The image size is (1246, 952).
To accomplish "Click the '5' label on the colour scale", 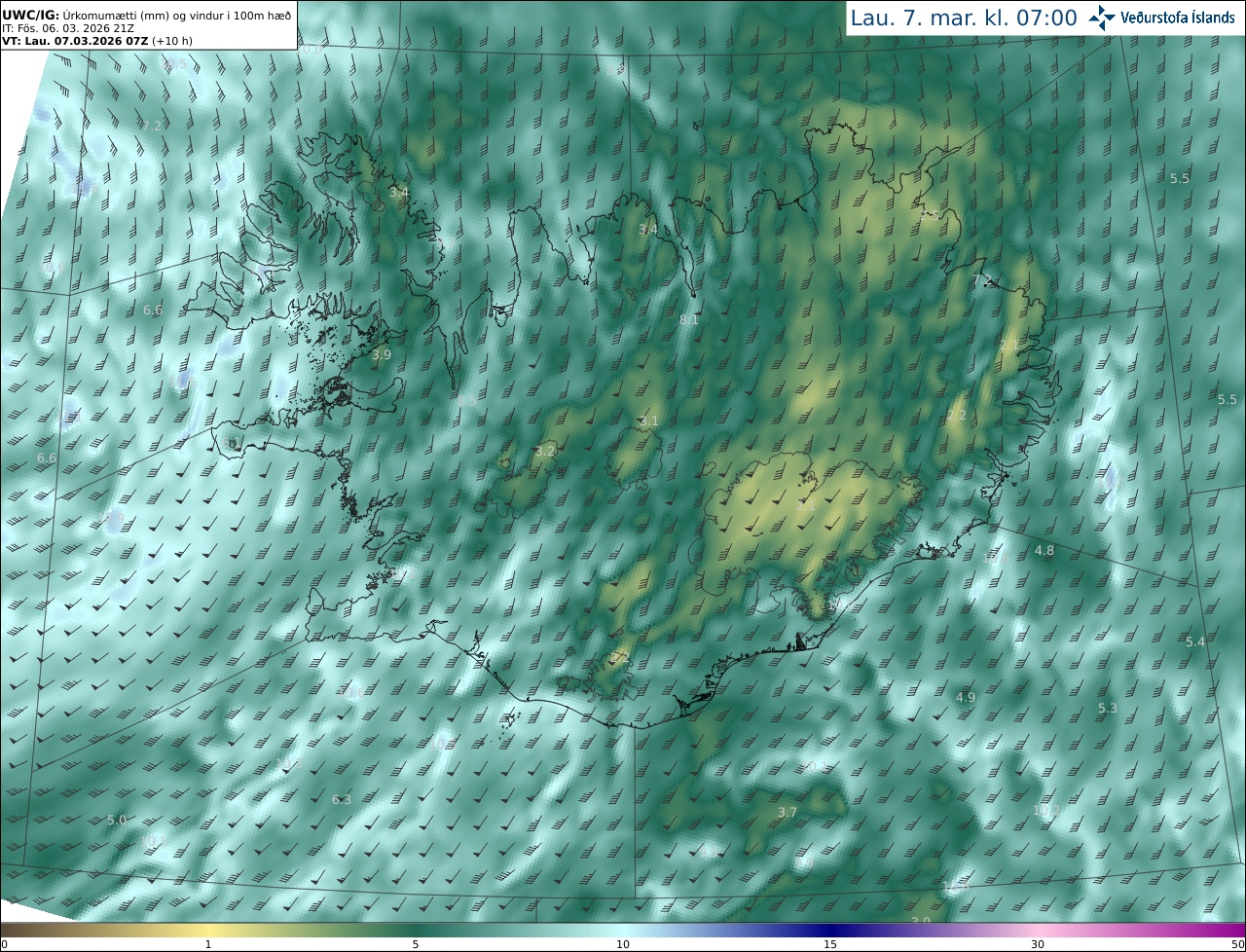I will point(416,944).
